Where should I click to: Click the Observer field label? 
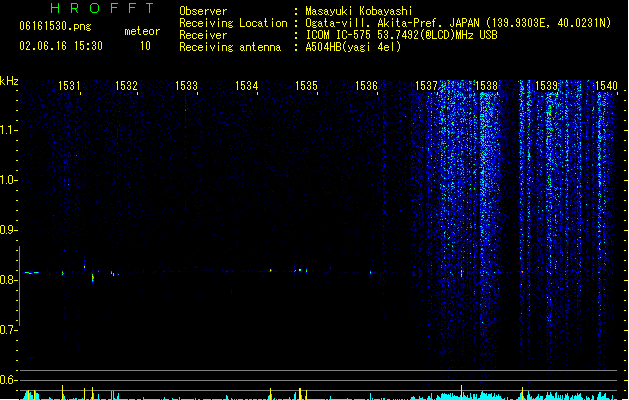pos(203,11)
